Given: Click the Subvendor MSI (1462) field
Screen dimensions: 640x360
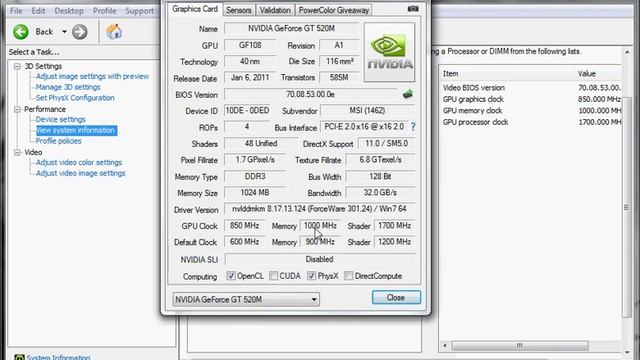Looking at the screenshot, I should tap(367, 111).
